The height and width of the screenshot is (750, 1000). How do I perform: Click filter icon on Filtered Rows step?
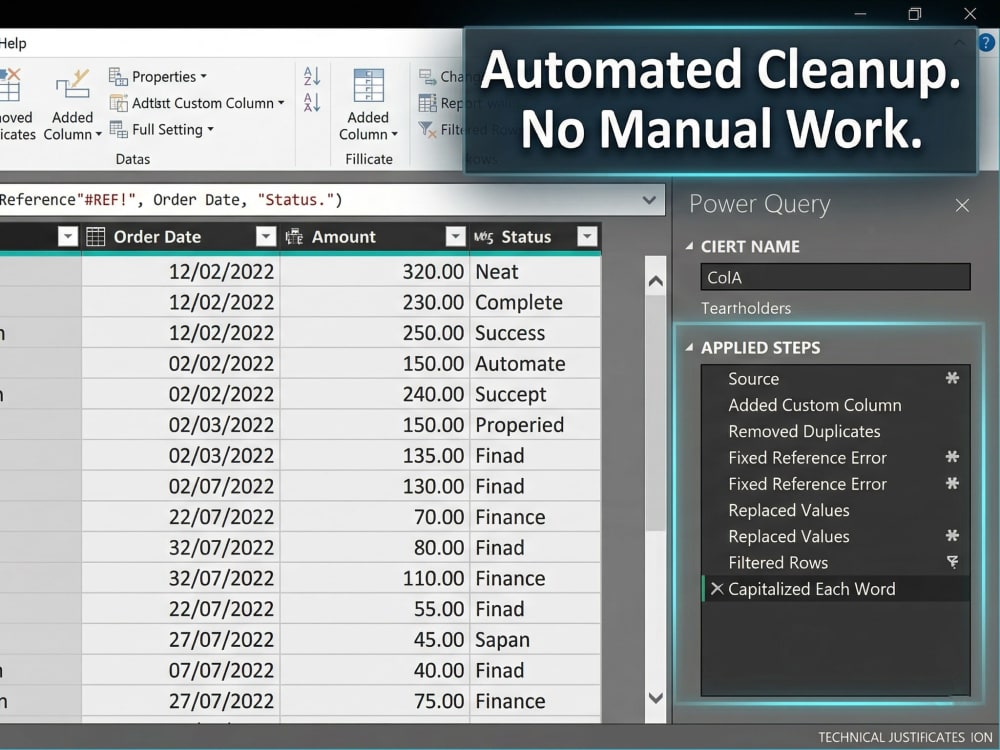point(952,562)
